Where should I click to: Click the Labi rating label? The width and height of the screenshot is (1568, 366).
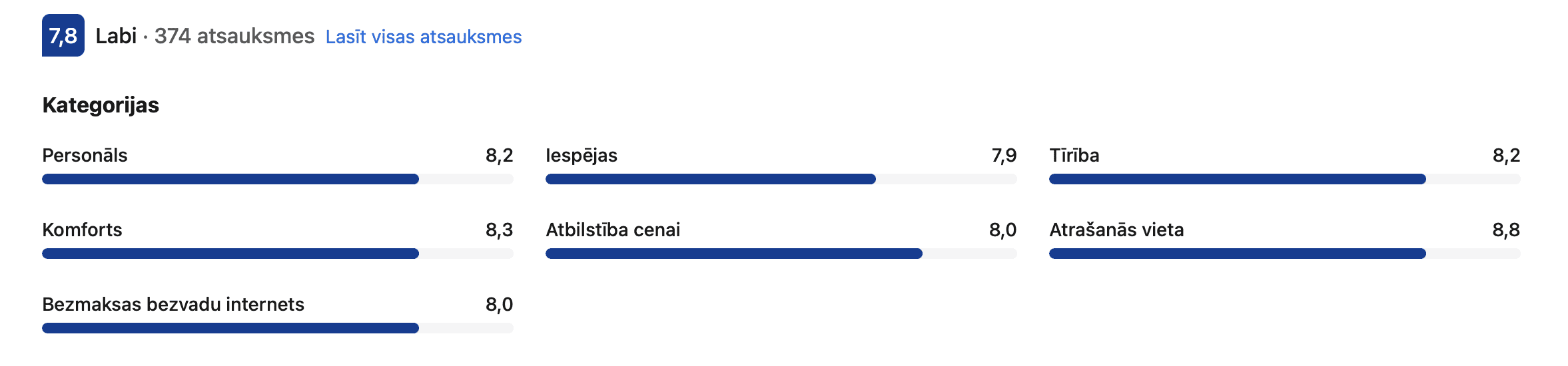[116, 36]
